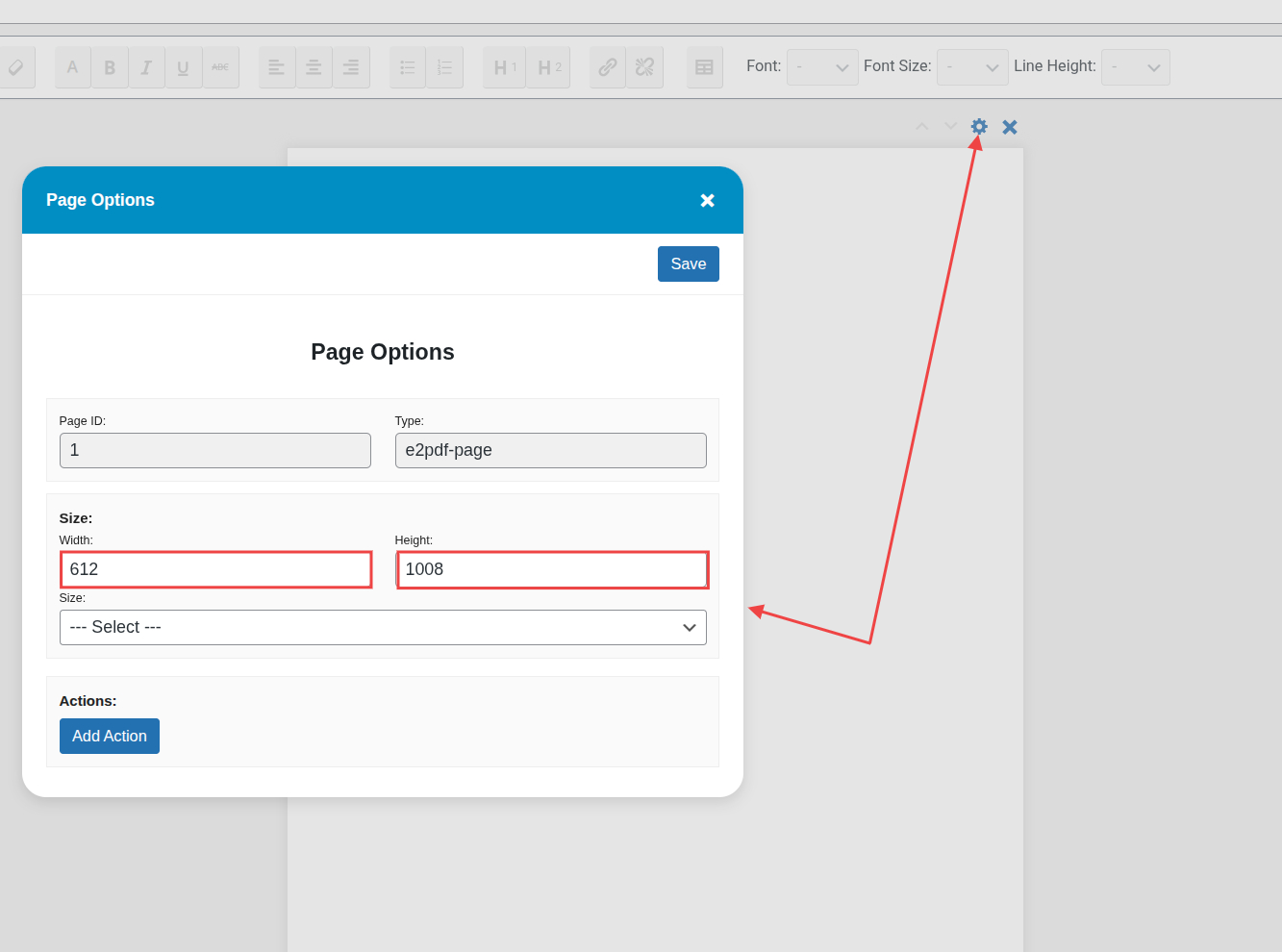Center align the text
The image size is (1282, 952).
tap(314, 67)
